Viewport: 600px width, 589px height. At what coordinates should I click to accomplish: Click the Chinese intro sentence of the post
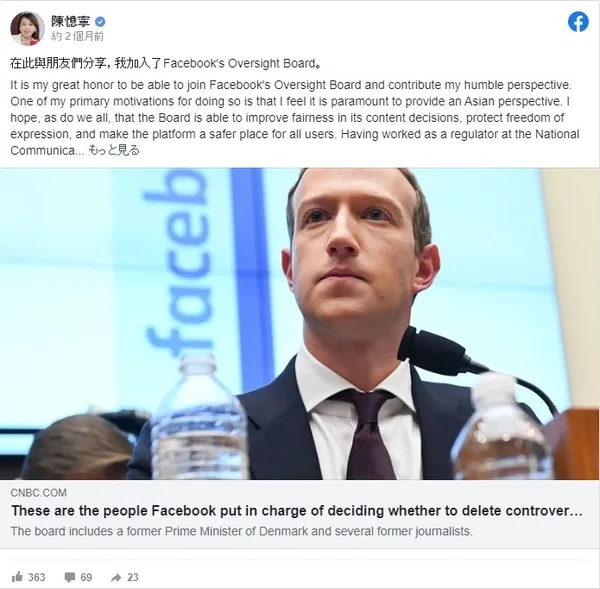(166, 63)
